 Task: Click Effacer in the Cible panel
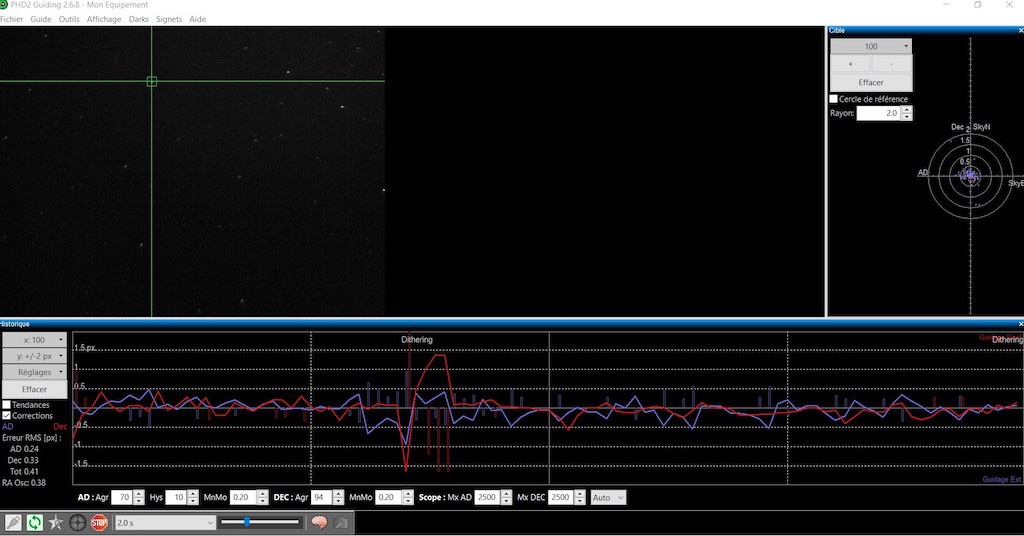tap(871, 82)
